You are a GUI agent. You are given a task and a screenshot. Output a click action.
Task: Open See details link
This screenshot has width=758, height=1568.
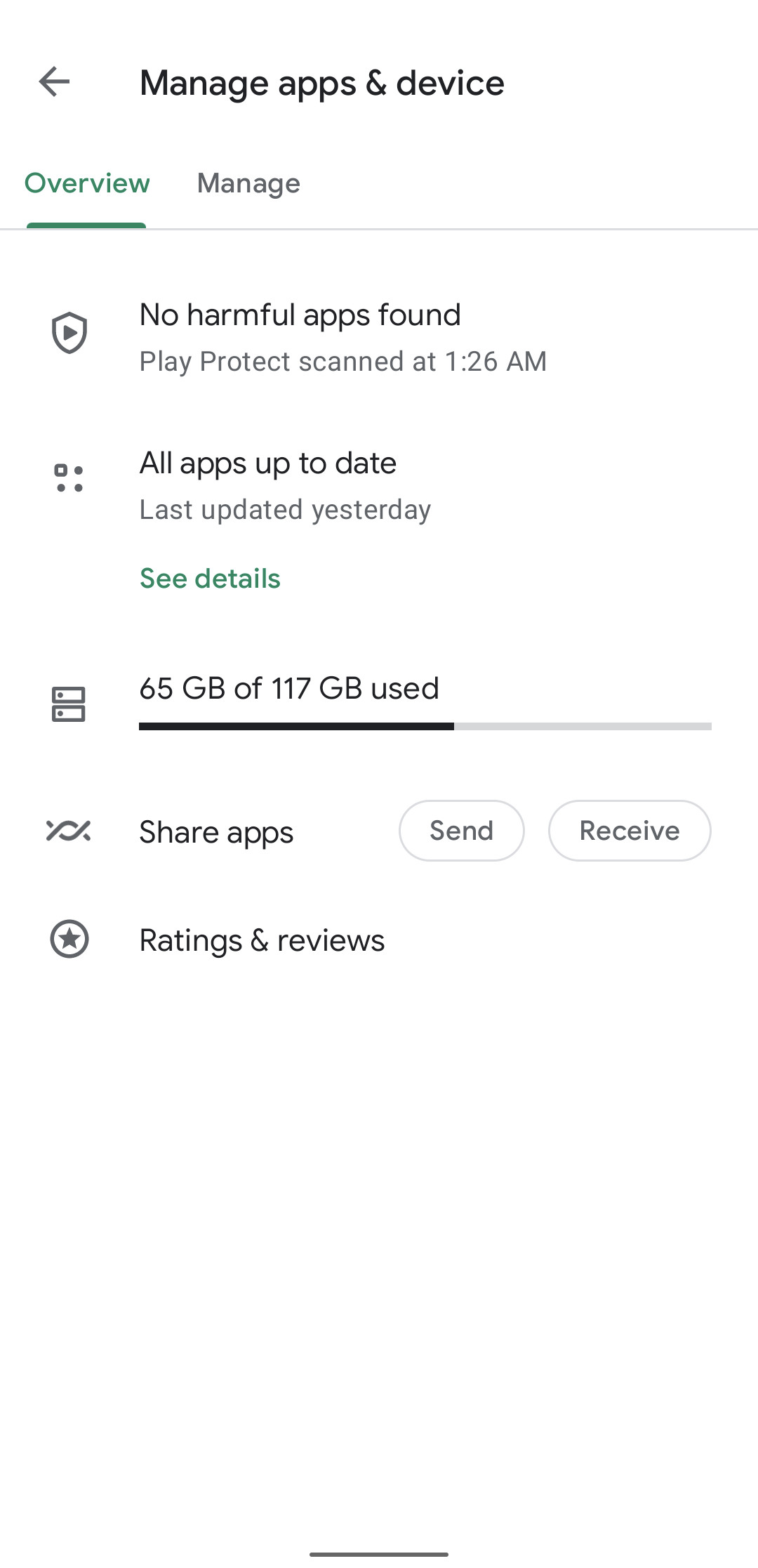pos(210,579)
